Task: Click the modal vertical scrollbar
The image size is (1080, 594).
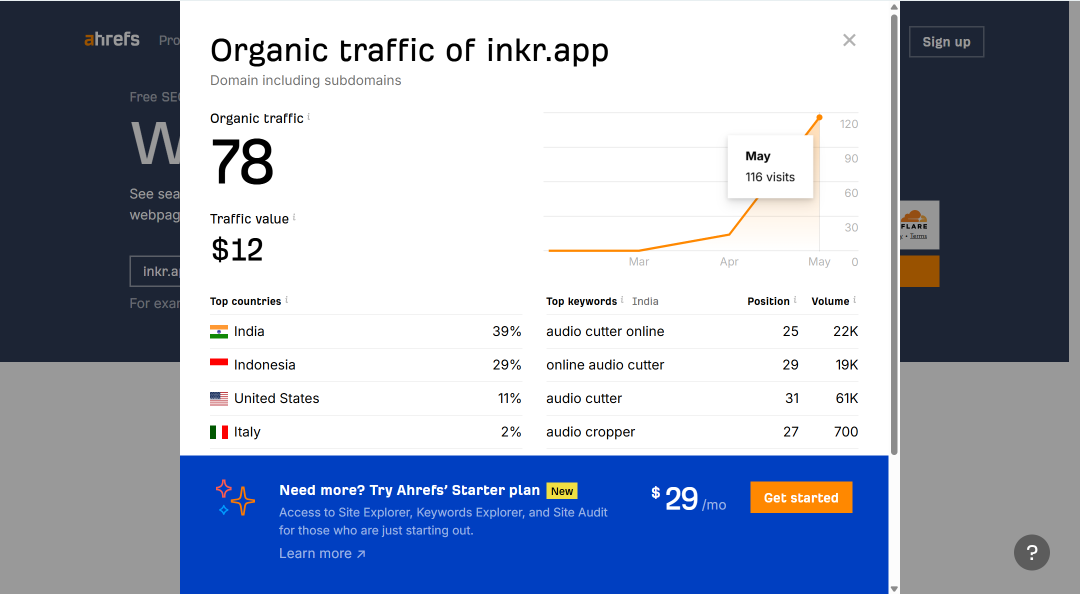Action: pos(894,234)
